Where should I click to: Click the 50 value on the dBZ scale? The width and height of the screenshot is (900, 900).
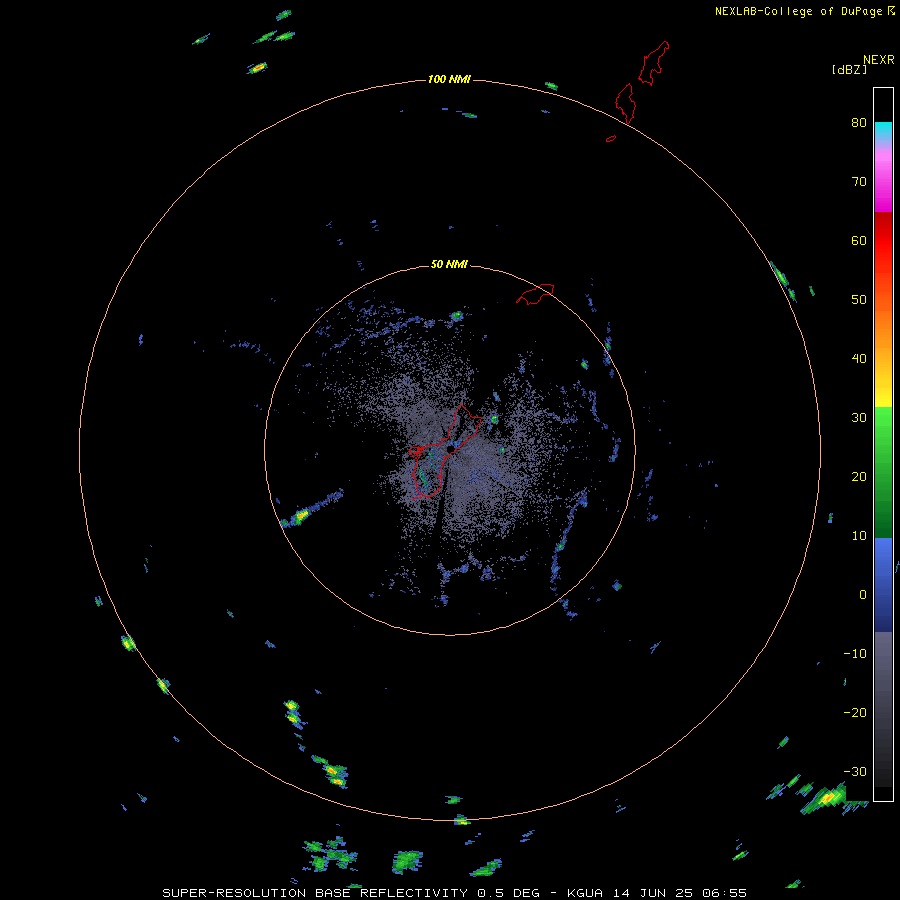(859, 300)
